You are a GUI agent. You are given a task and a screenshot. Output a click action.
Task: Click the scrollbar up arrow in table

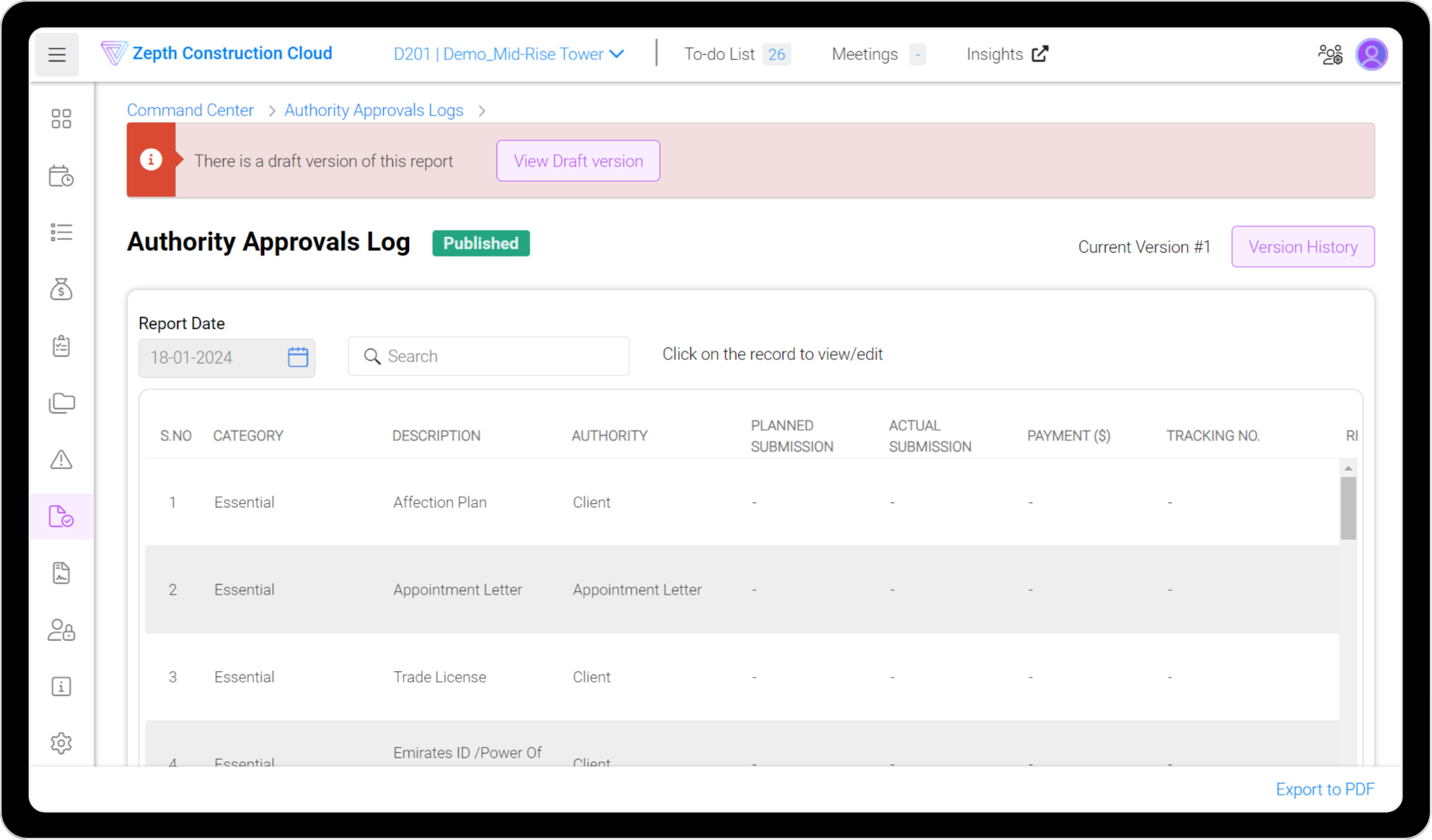point(1348,468)
